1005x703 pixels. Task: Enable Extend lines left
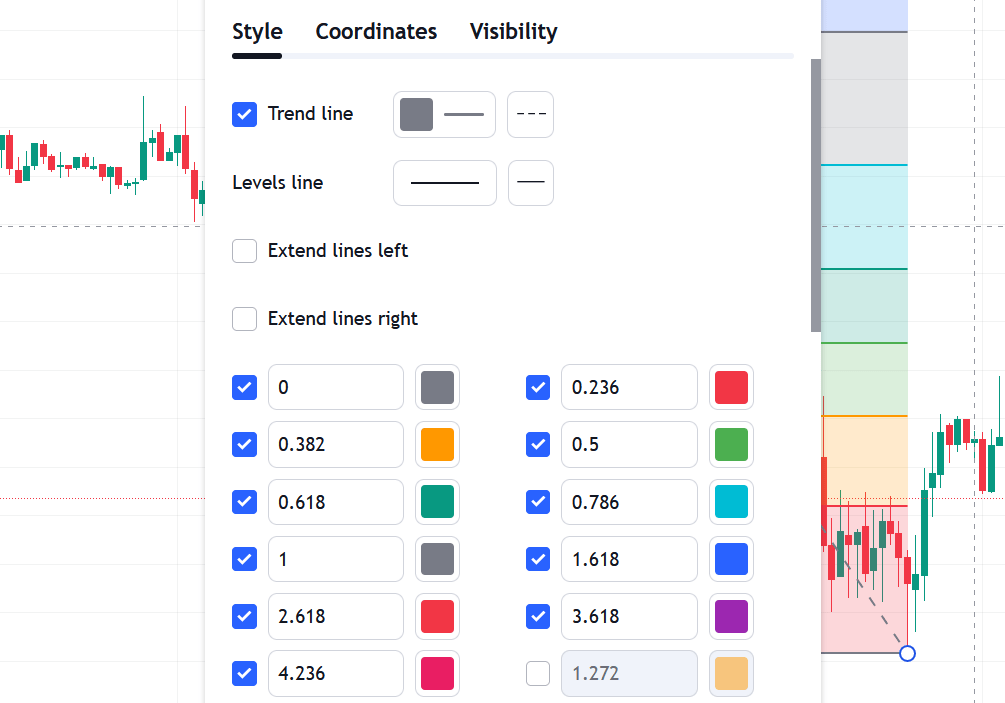tap(244, 251)
